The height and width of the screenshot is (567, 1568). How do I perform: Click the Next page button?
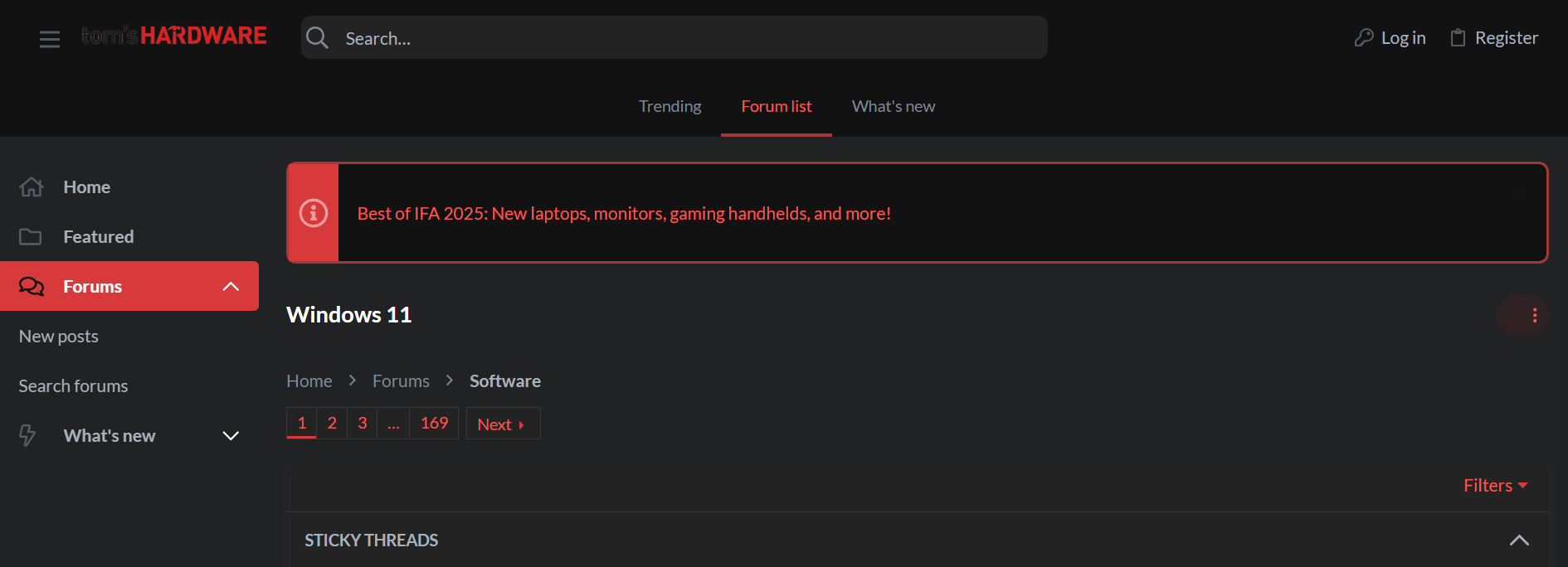click(x=502, y=424)
